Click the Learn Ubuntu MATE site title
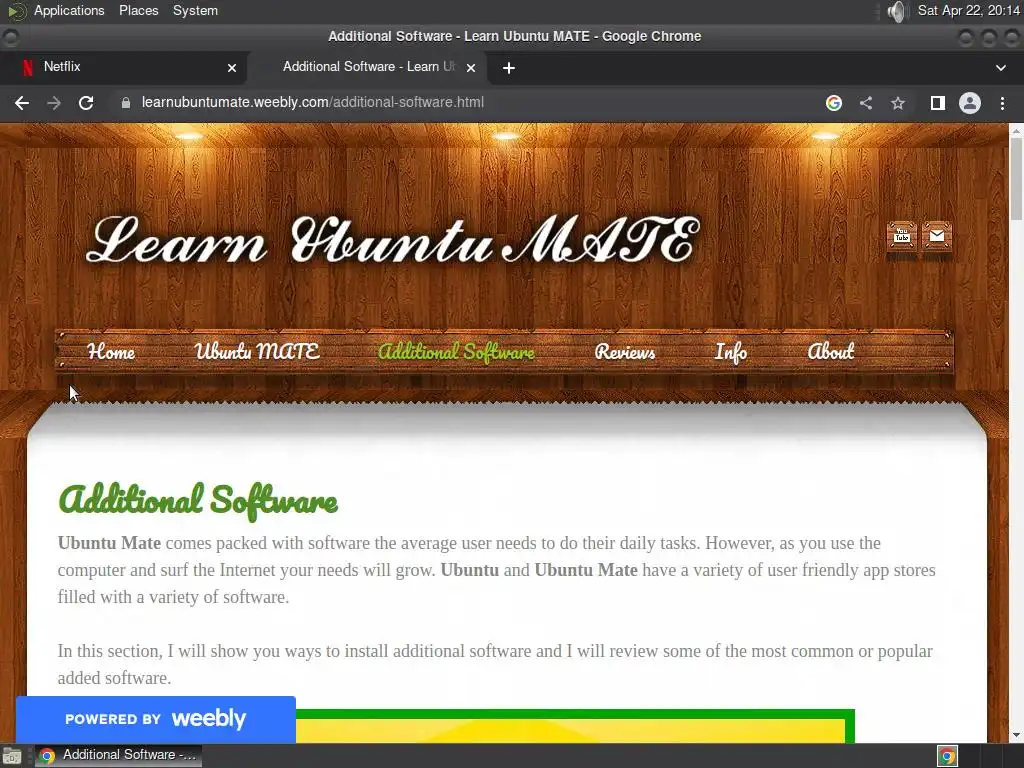This screenshot has width=1024, height=768. pyautogui.click(x=393, y=240)
